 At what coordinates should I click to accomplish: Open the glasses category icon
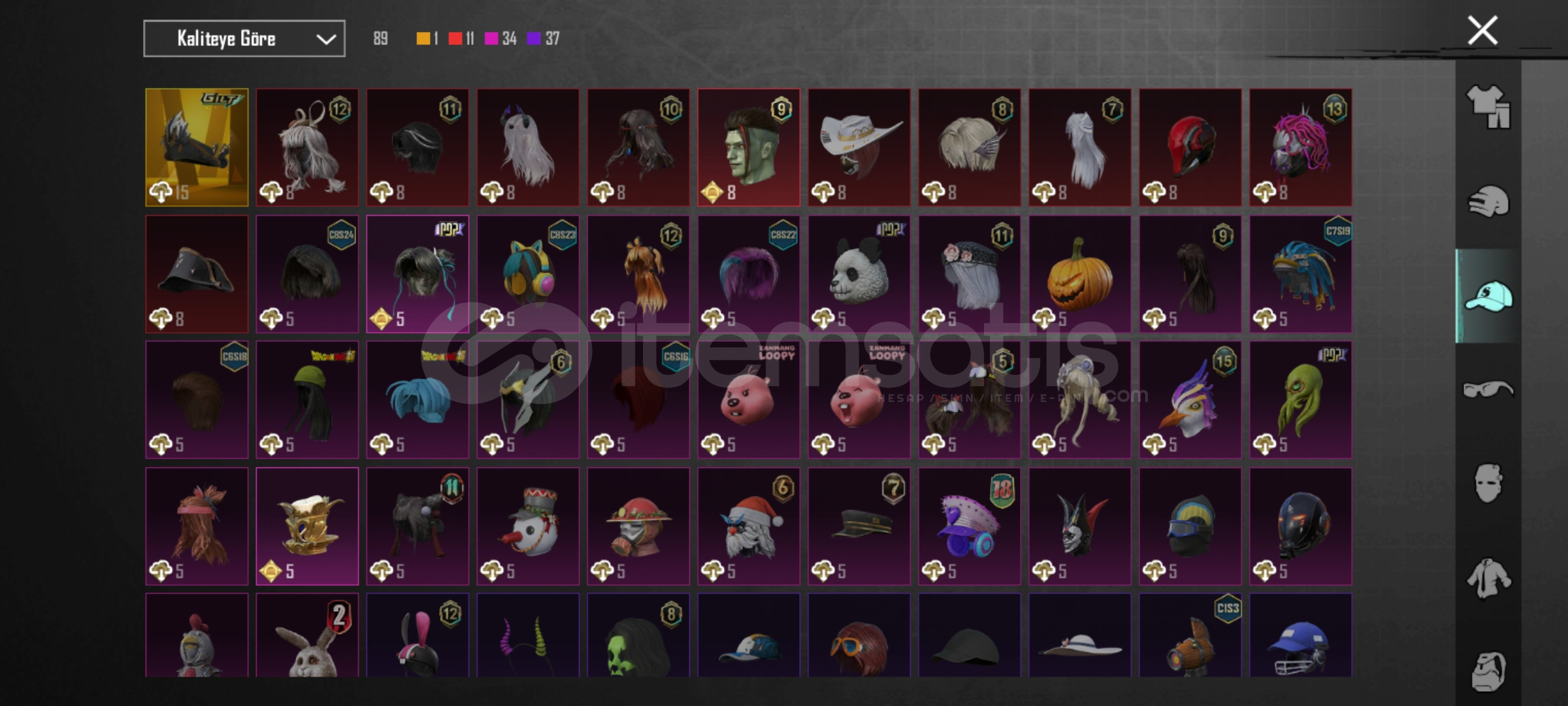(x=1488, y=390)
